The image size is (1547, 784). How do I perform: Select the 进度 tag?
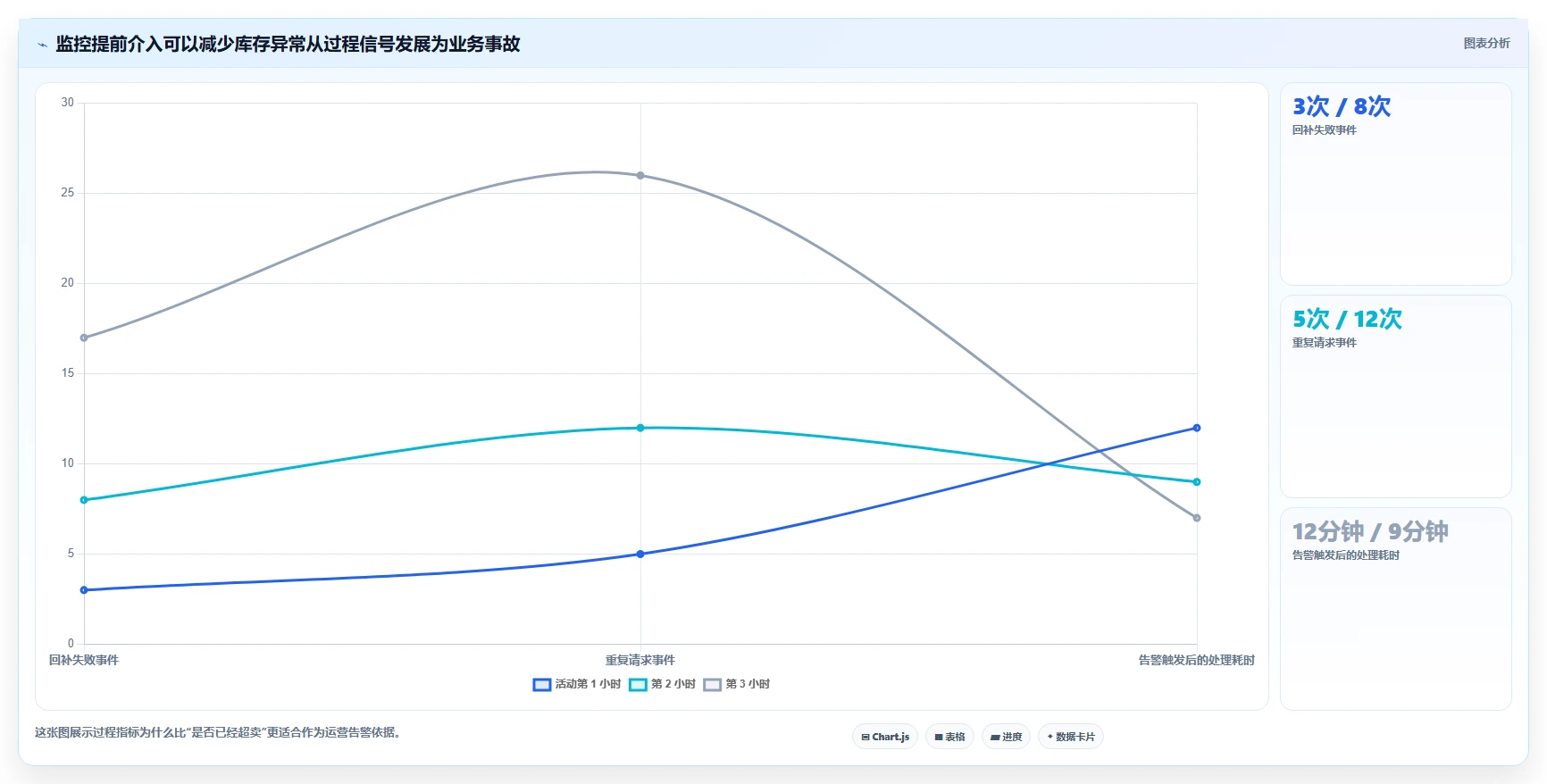coord(1006,737)
